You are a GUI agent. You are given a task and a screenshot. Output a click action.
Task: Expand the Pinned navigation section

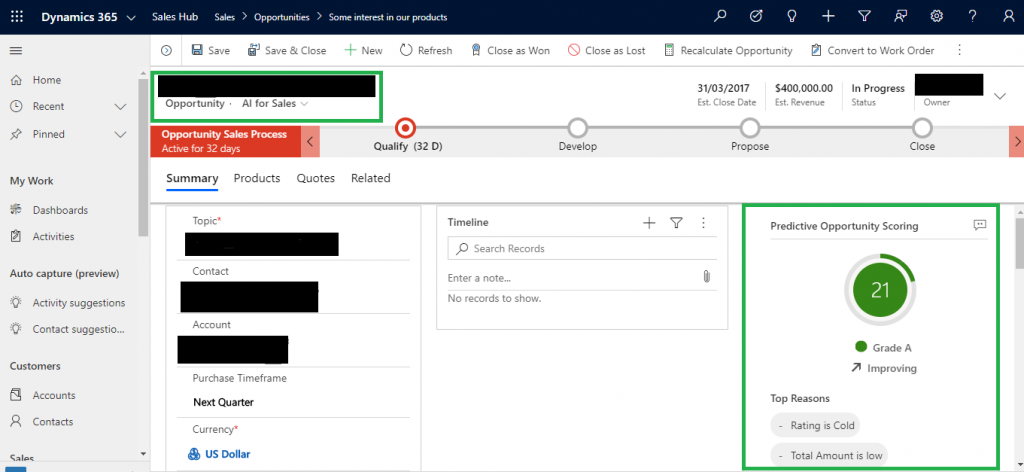pos(121,134)
